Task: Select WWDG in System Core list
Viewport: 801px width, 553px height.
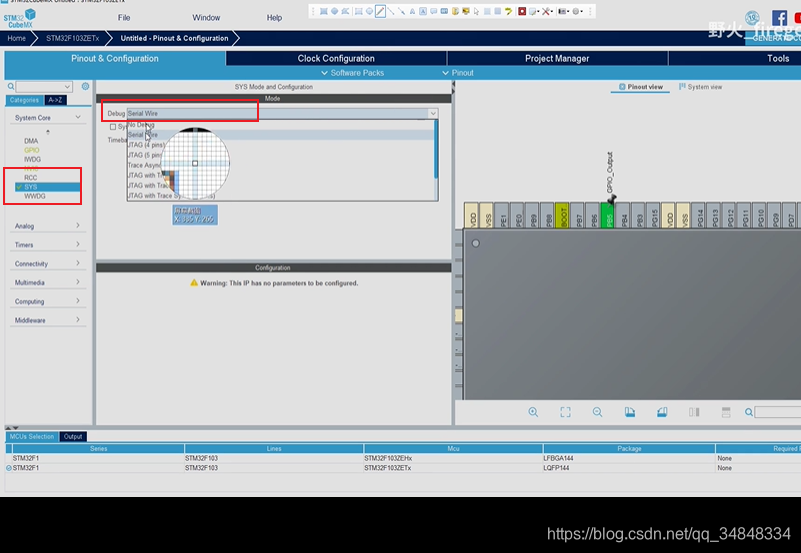Action: [x=35, y=196]
